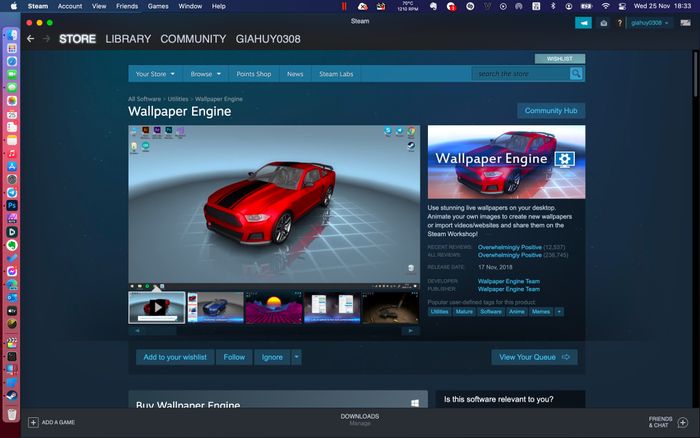Open the Apple menu
The image size is (700, 438).
(x=13, y=6)
